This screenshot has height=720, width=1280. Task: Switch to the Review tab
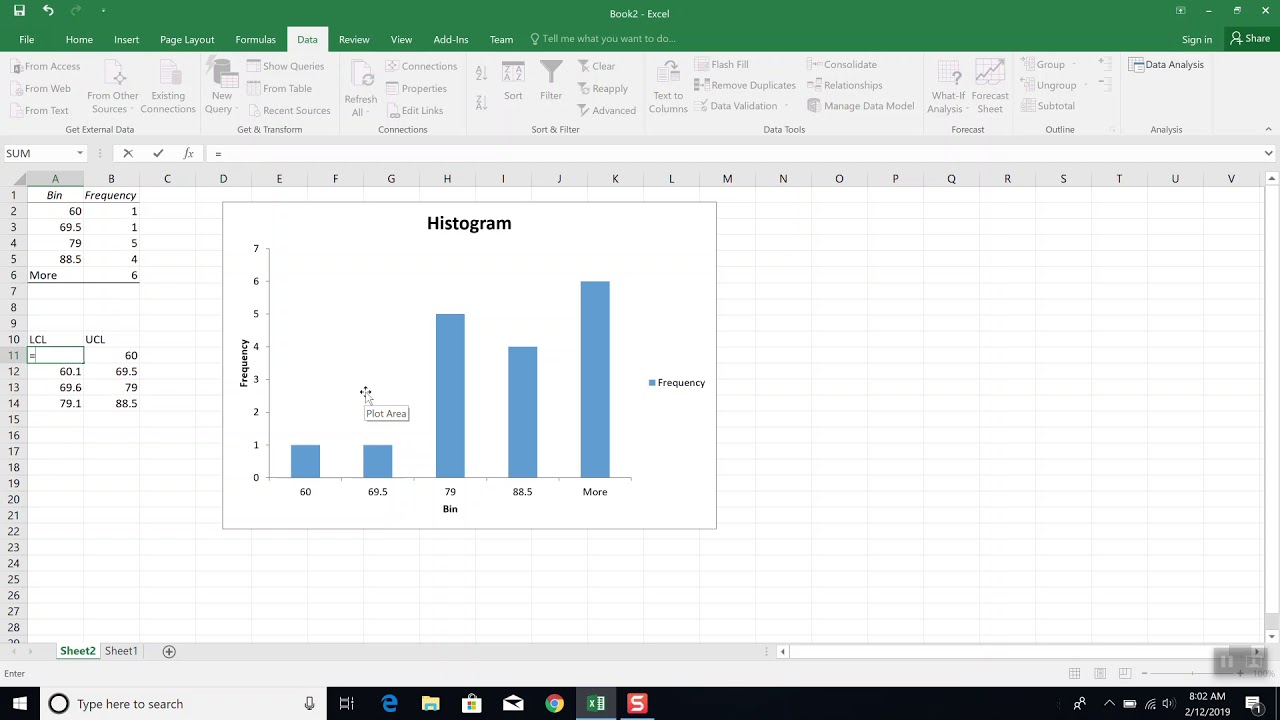click(354, 39)
